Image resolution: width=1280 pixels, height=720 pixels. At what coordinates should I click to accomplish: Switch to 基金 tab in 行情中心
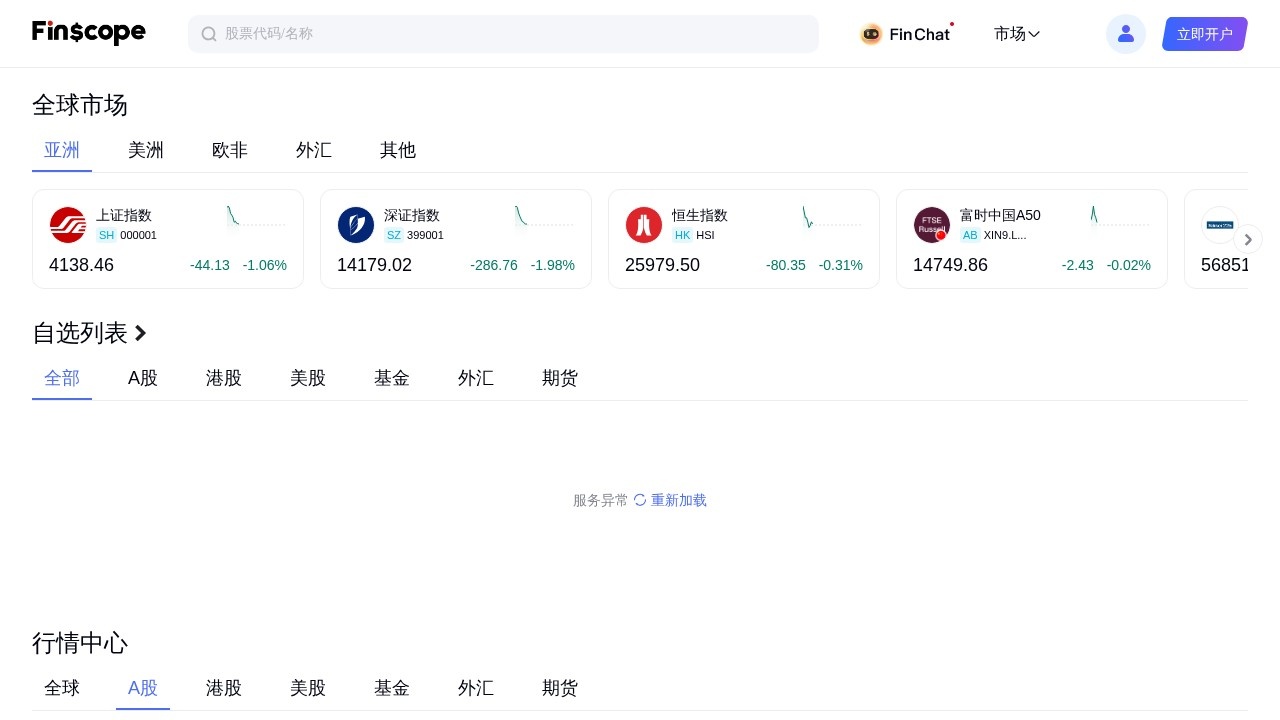pos(391,688)
